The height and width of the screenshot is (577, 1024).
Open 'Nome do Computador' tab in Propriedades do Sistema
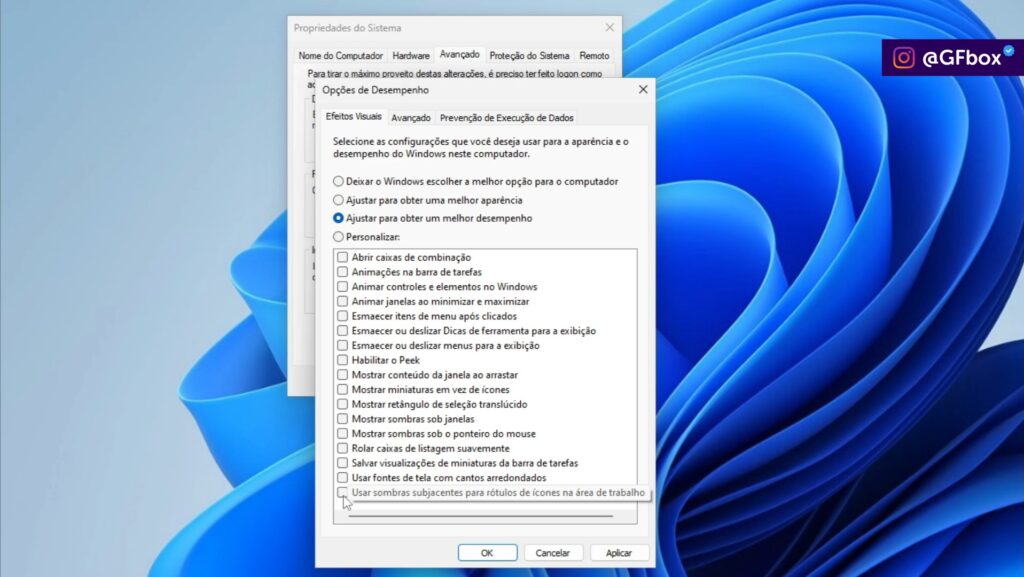(x=340, y=55)
